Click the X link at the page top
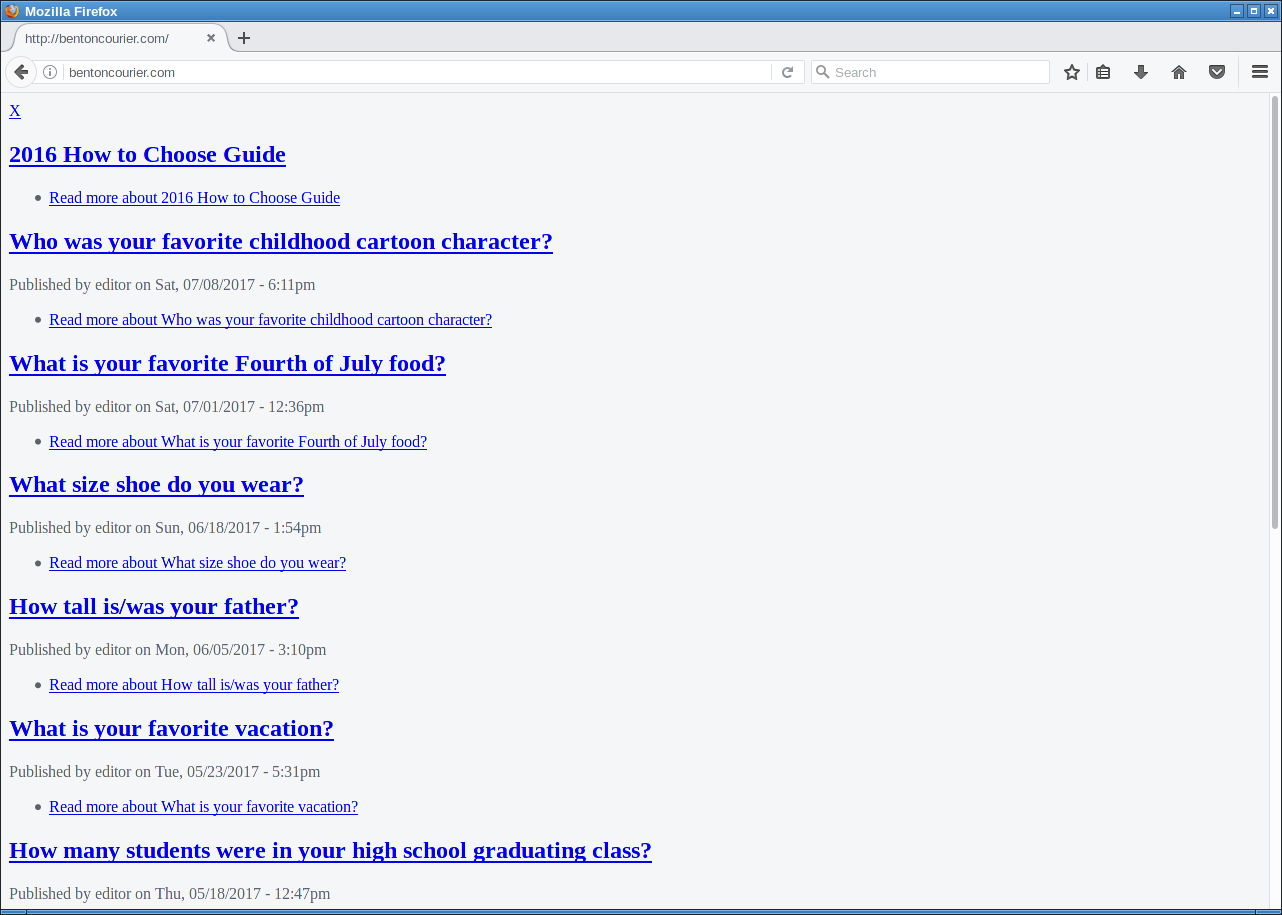The image size is (1282, 915). (x=15, y=111)
